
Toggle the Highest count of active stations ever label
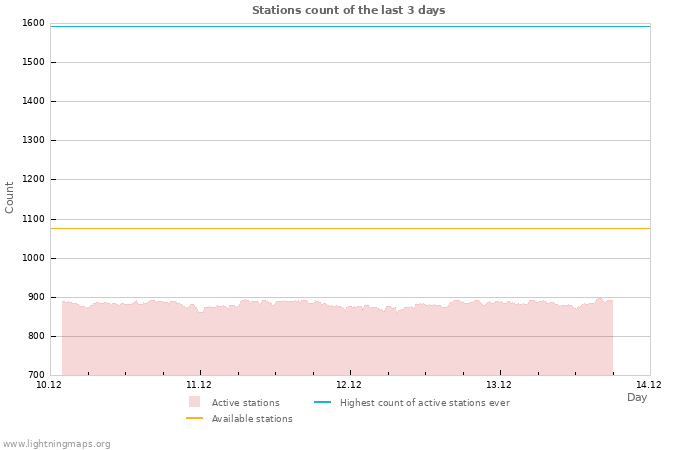(424, 403)
